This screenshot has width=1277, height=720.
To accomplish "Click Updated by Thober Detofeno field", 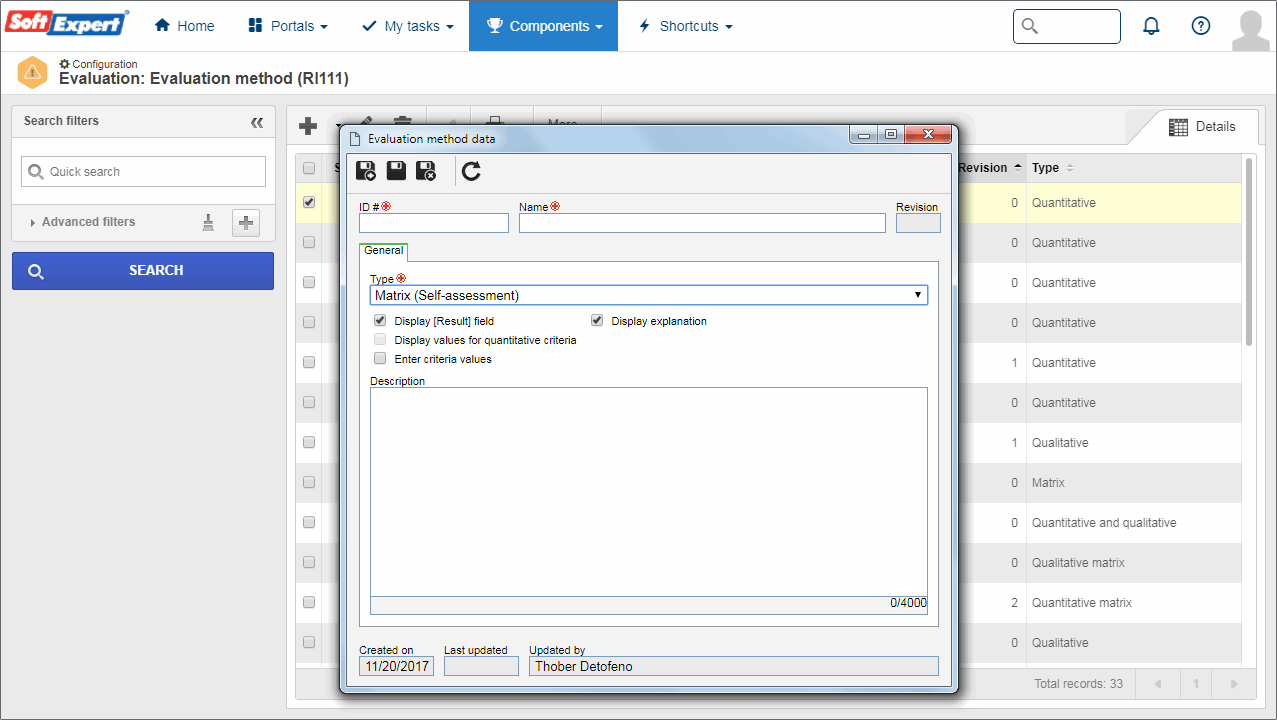I will click(734, 666).
